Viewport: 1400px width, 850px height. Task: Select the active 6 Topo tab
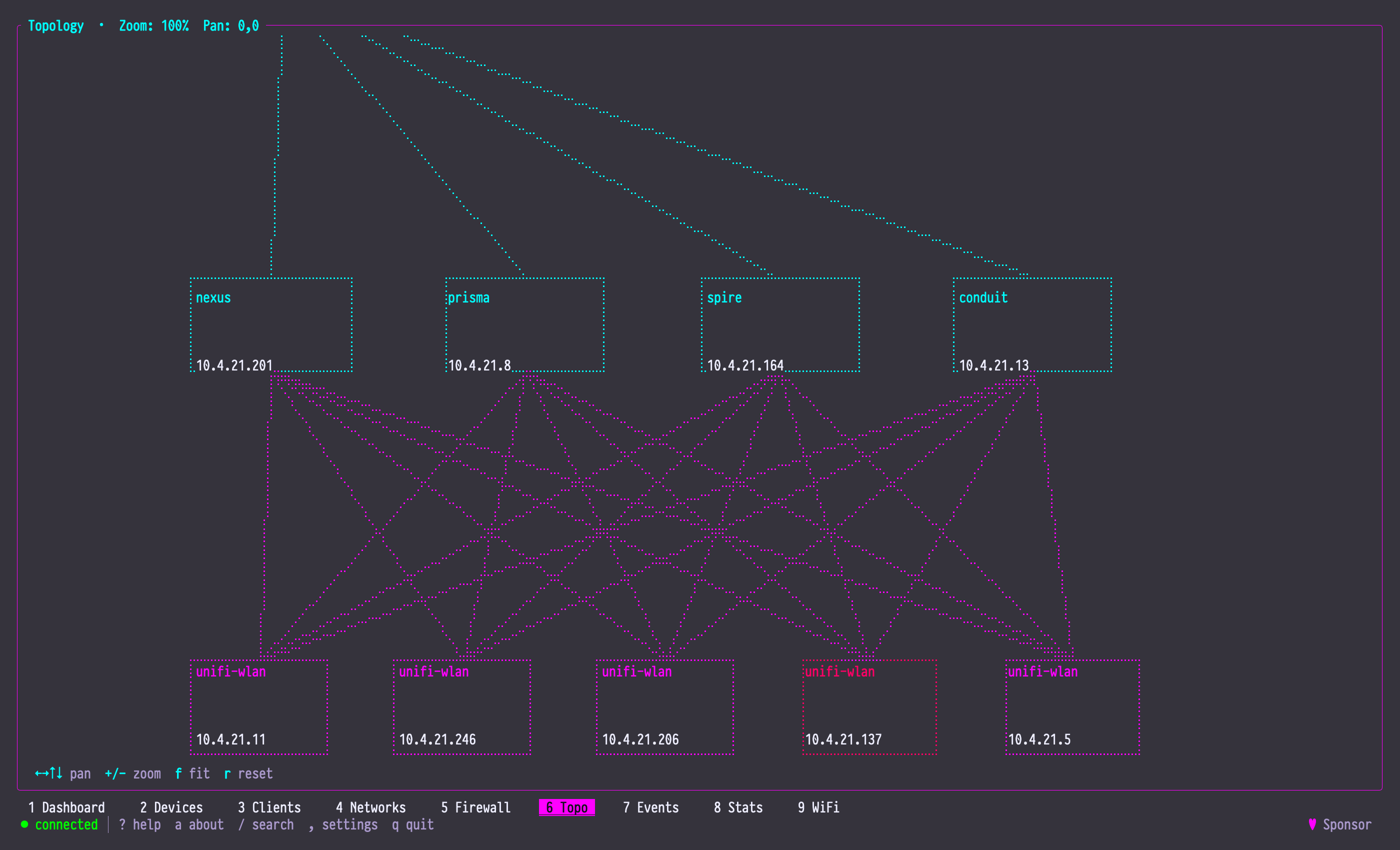[x=566, y=807]
